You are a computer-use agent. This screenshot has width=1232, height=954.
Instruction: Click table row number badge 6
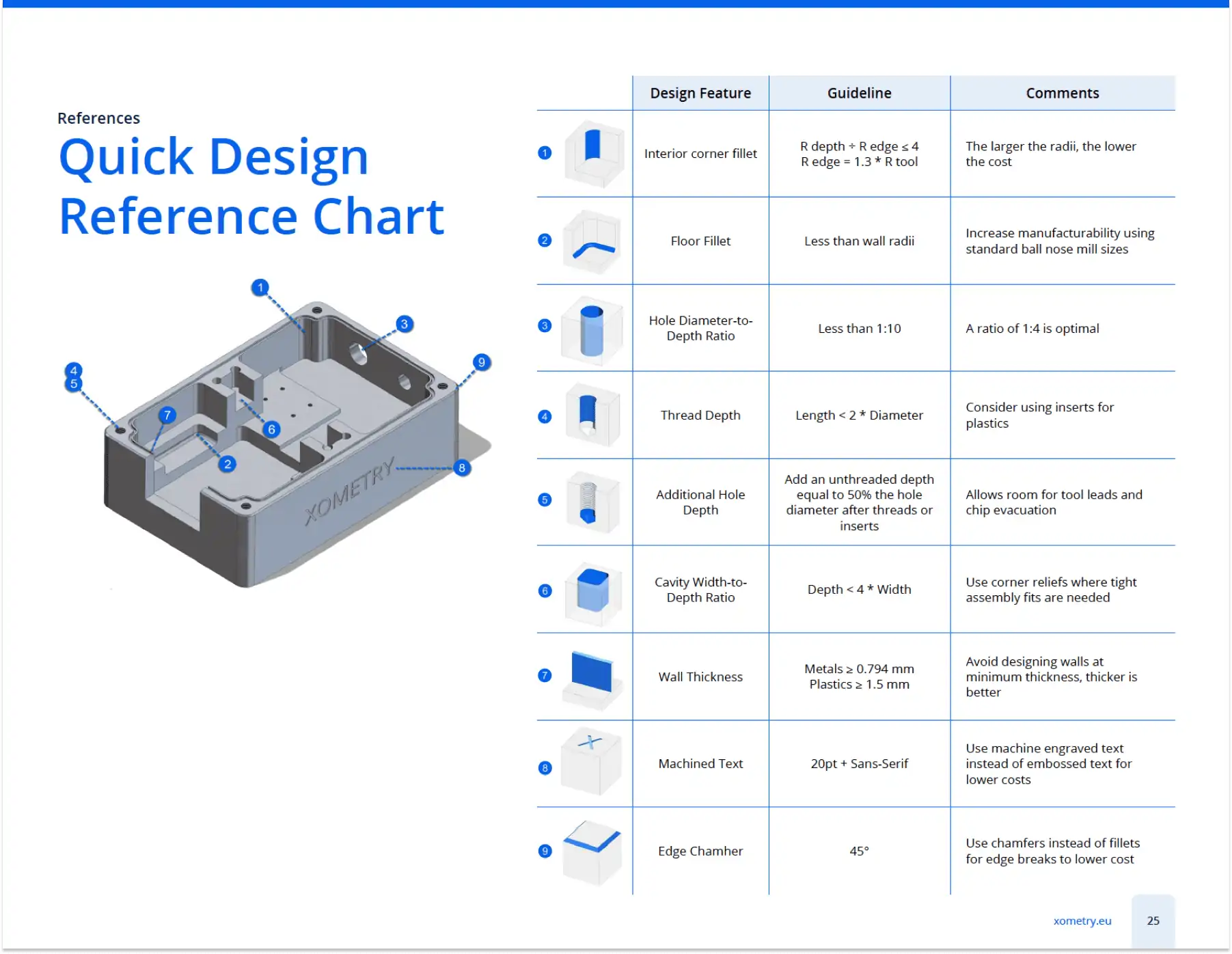pos(545,591)
